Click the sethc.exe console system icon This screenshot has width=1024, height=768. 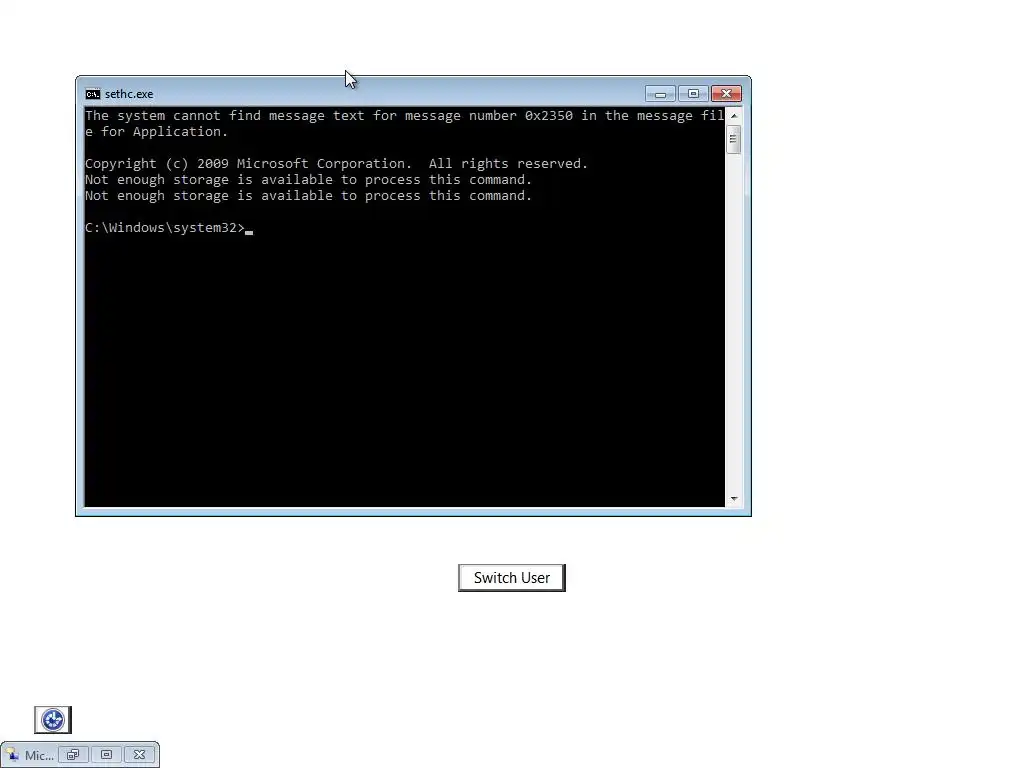point(93,94)
